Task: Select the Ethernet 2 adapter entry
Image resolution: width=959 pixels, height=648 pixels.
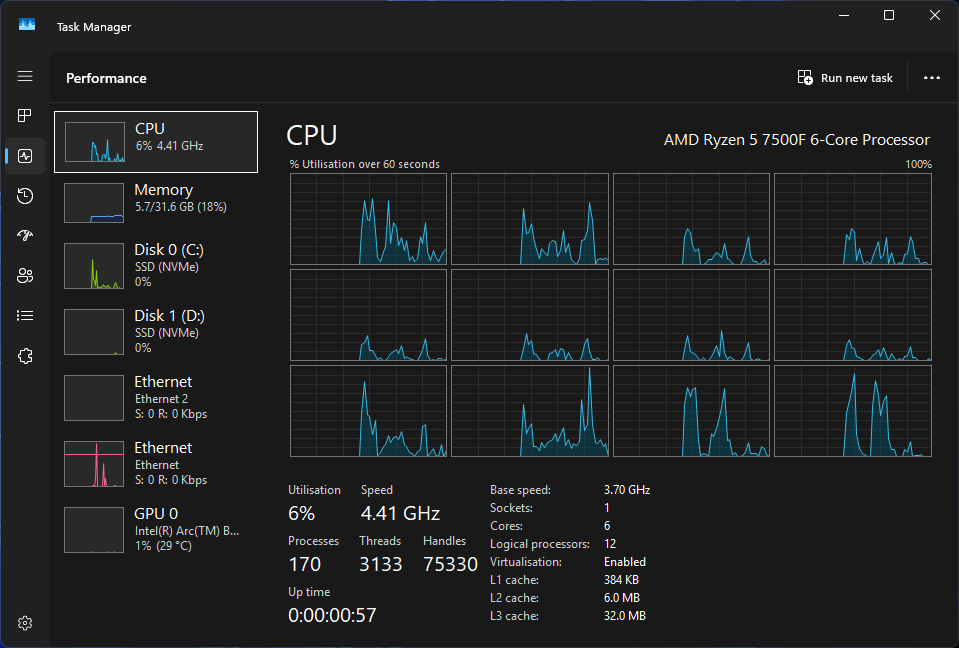Action: 156,397
